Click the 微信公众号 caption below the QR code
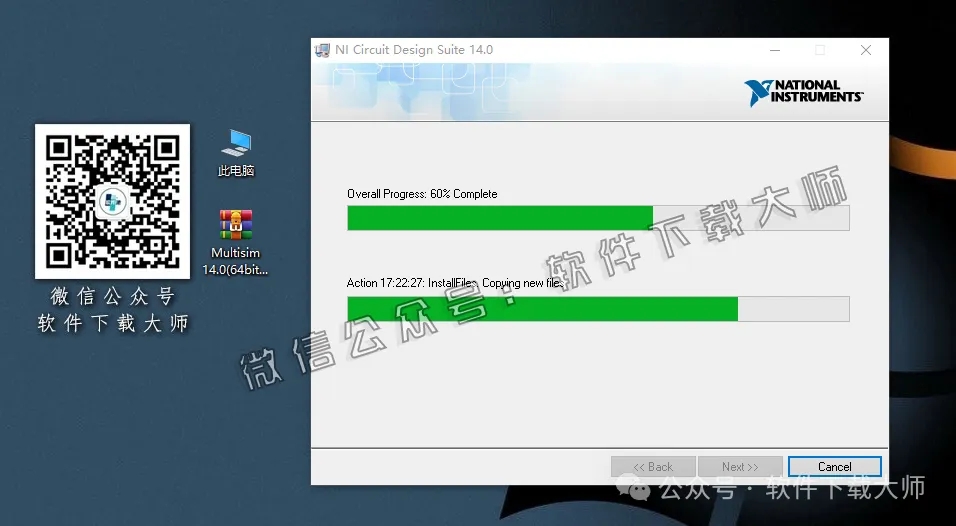 coord(112,297)
